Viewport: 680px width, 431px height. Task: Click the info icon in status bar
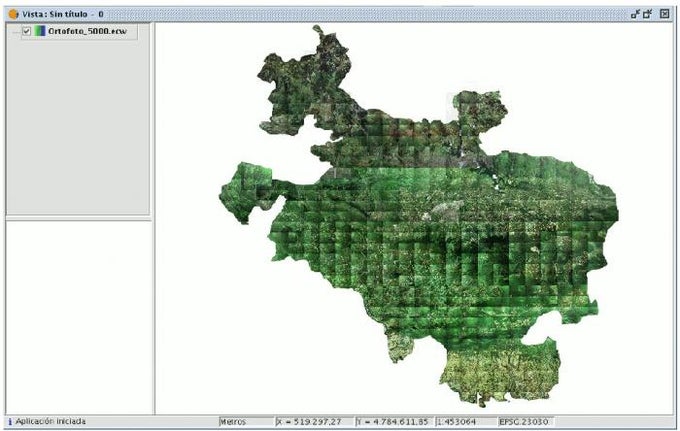(x=10, y=421)
